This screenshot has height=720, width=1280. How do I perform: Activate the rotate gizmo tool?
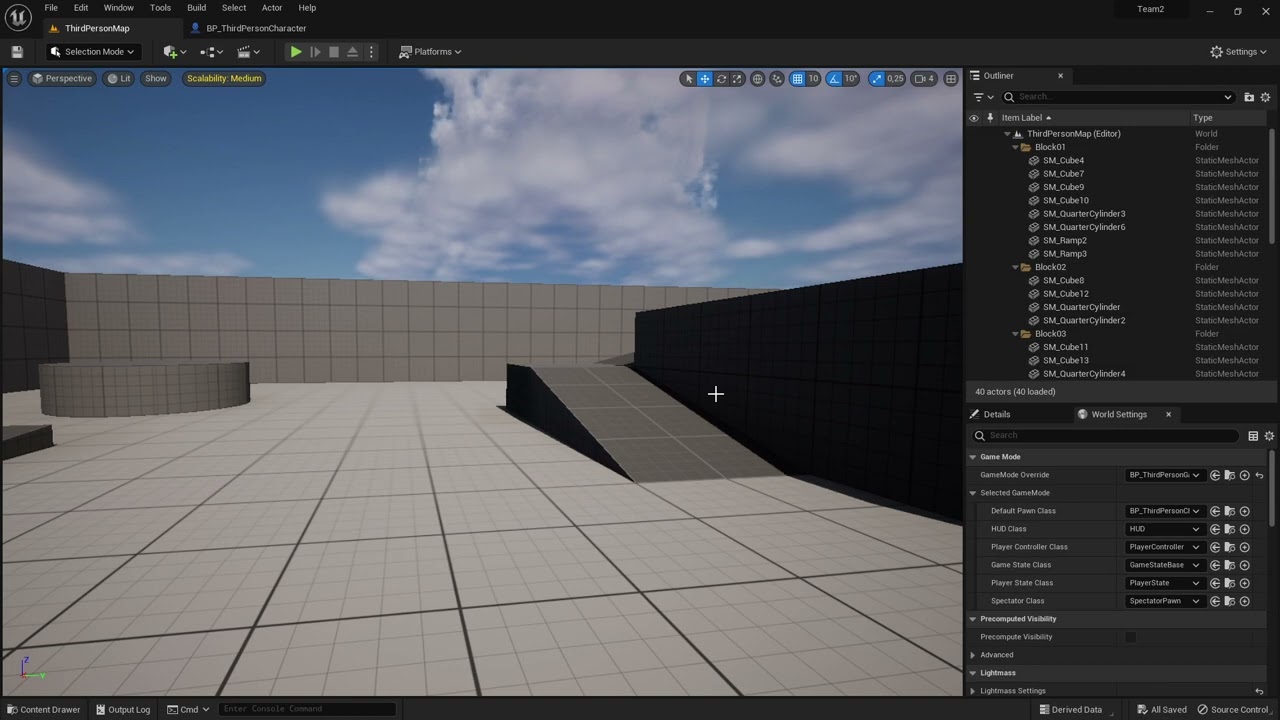721,79
